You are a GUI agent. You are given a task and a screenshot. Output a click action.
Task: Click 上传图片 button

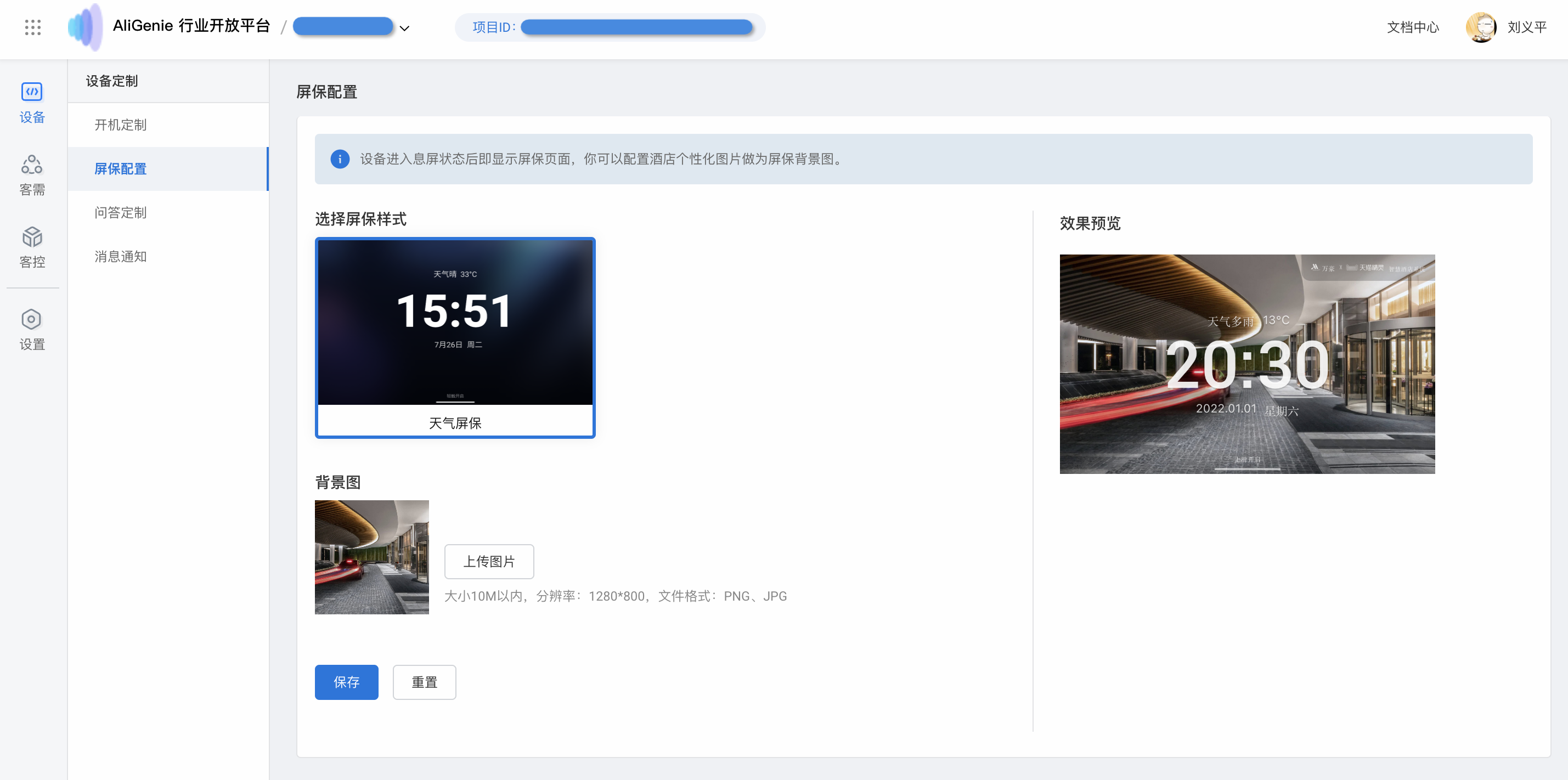click(x=489, y=562)
